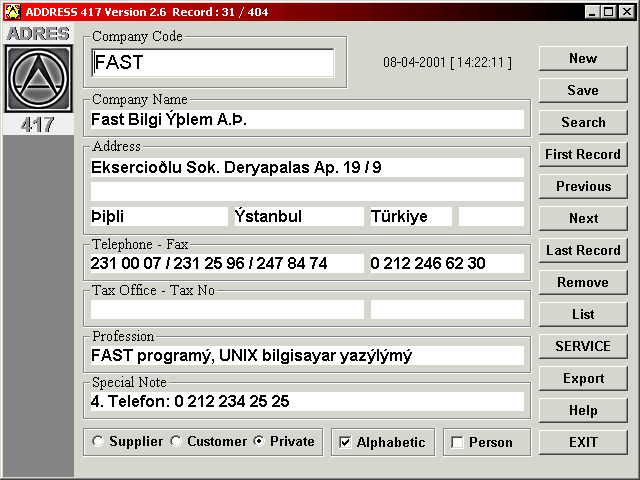Image resolution: width=640 pixels, height=480 pixels.
Task: Focus the Company Code field with FAST
Action: click(x=213, y=62)
